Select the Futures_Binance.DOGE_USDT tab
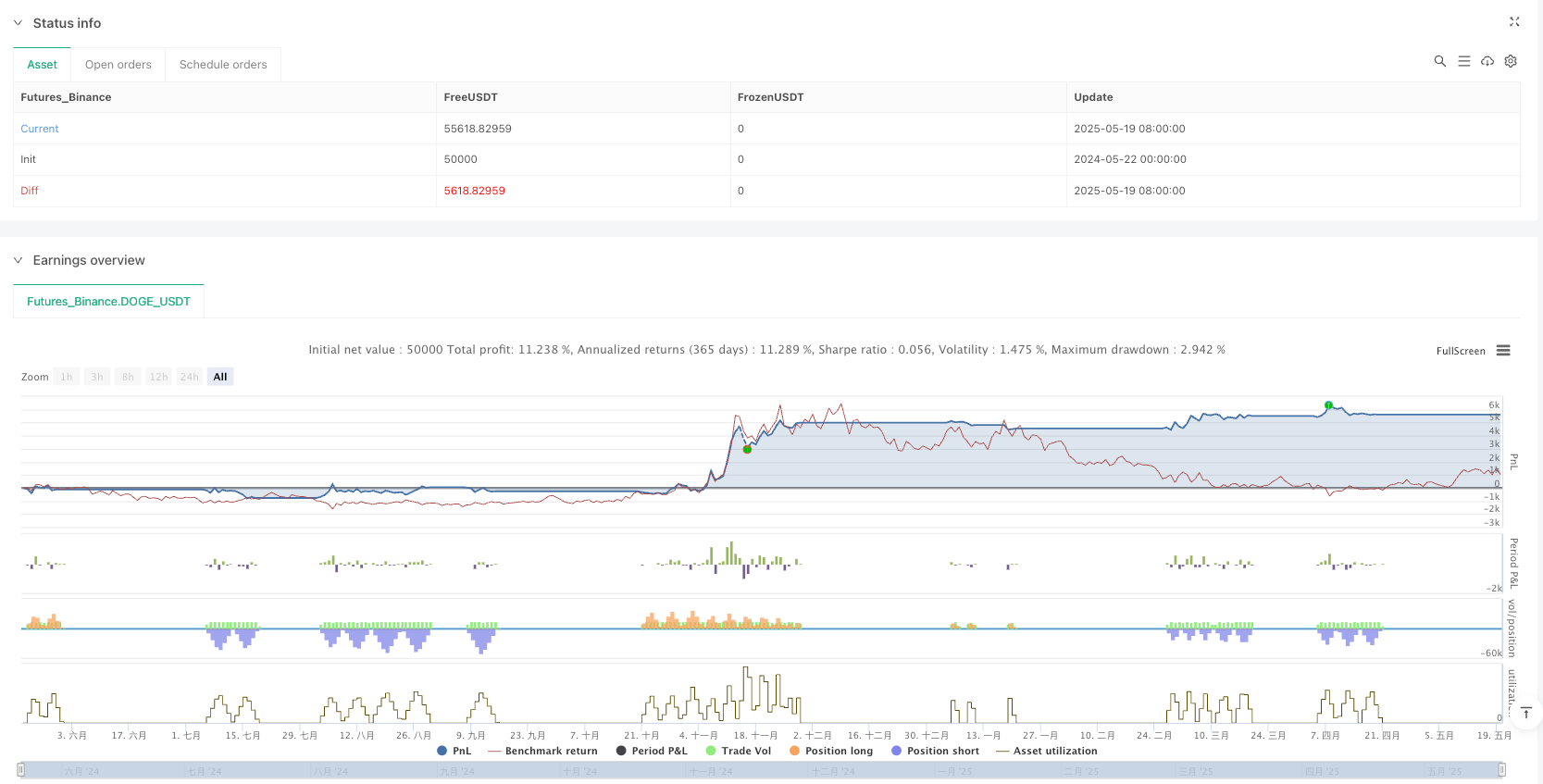This screenshot has height=784, width=1543. [108, 302]
